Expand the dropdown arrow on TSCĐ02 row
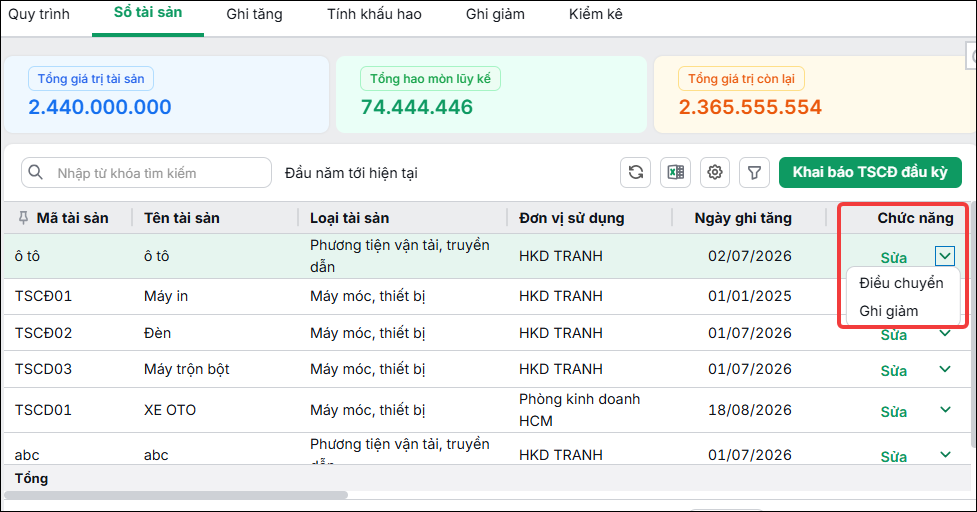977x512 pixels. pyautogui.click(x=945, y=333)
